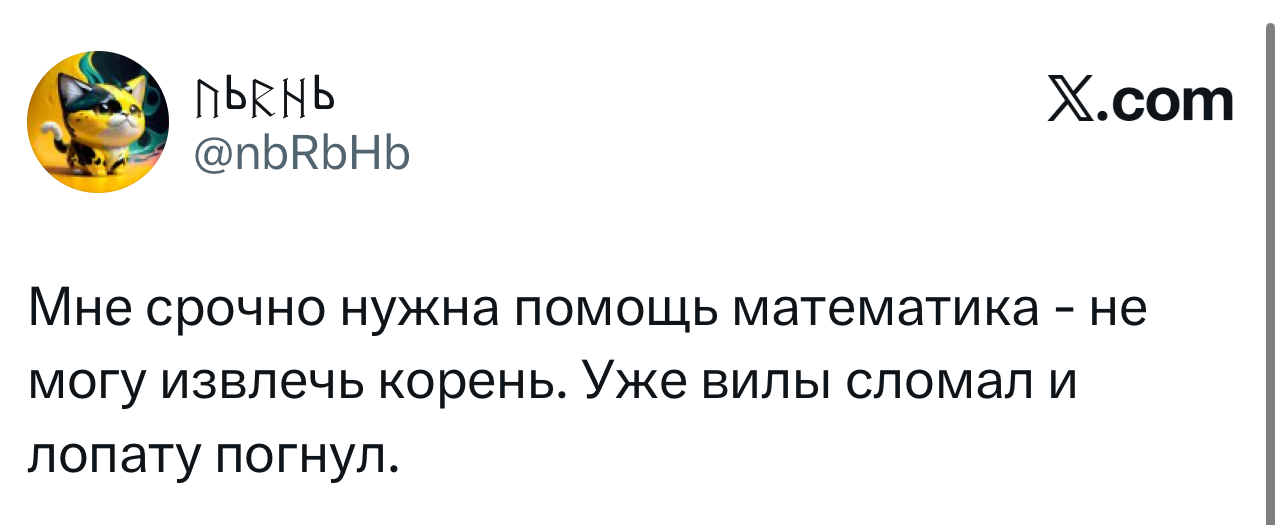The height and width of the screenshot is (525, 1284).
Task: Open the yellow cat profile avatar
Action: tap(98, 122)
